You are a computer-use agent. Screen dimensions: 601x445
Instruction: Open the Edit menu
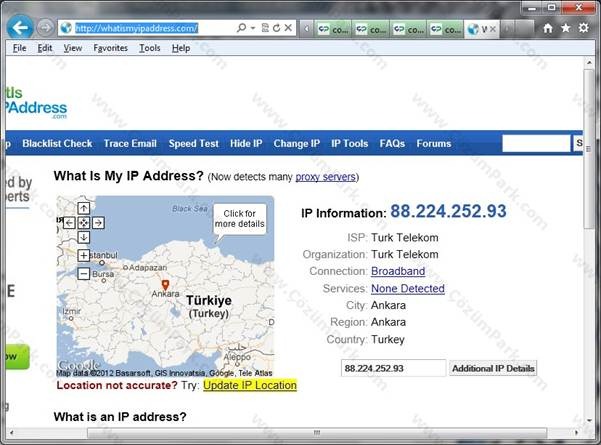point(44,48)
